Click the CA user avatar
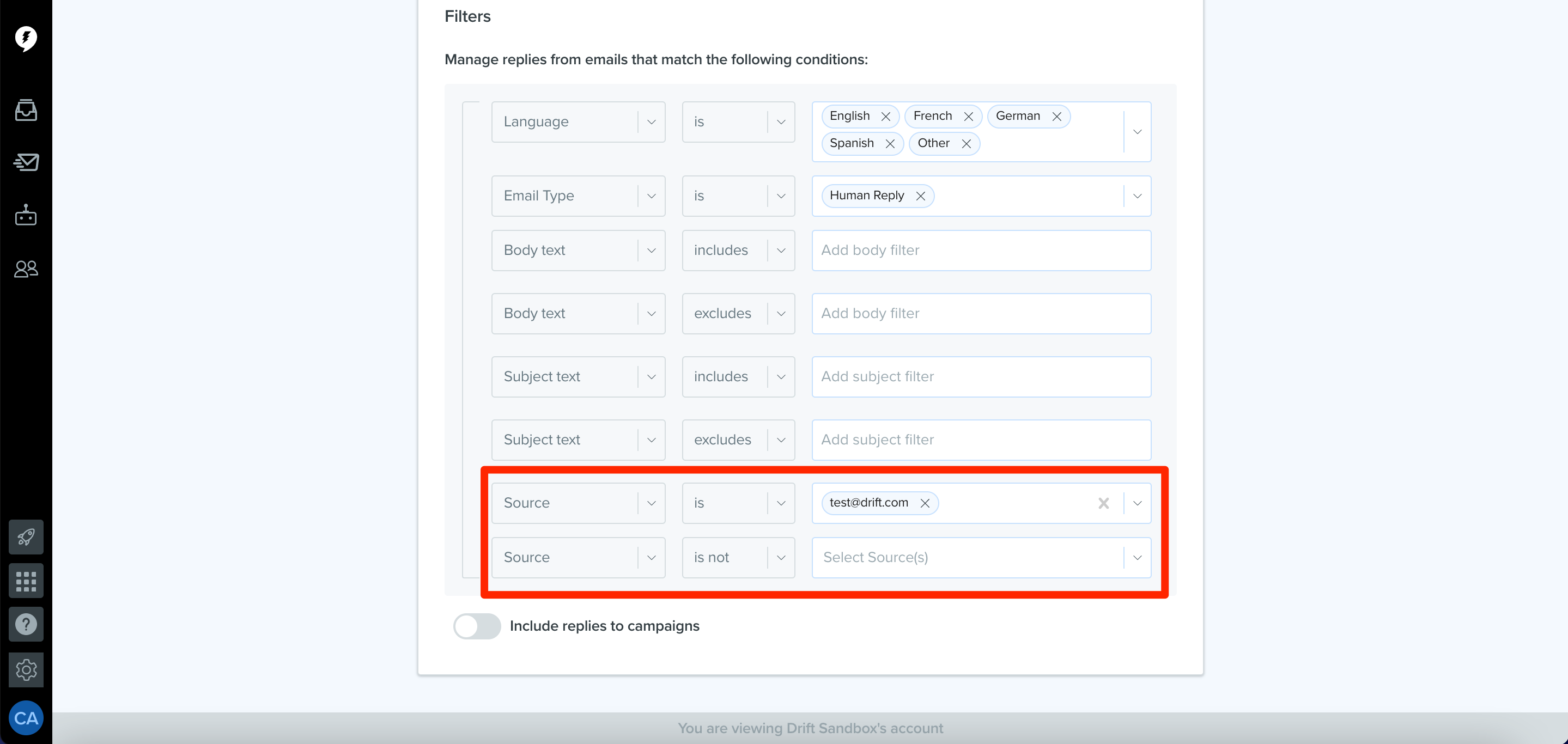This screenshot has width=1568, height=744. 26,718
